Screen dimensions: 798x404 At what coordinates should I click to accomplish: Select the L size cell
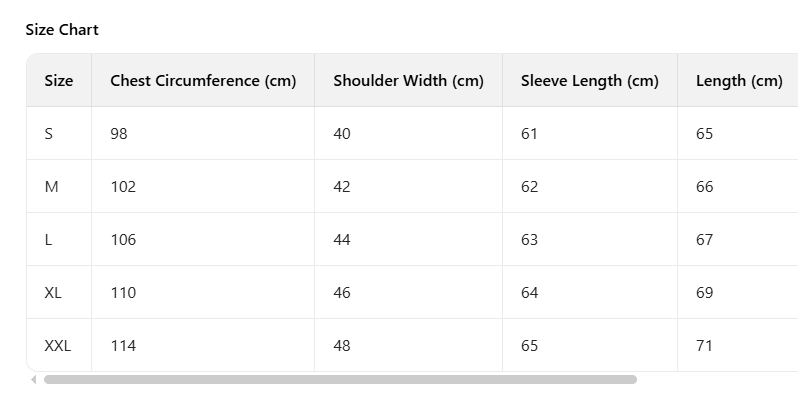click(x=49, y=239)
